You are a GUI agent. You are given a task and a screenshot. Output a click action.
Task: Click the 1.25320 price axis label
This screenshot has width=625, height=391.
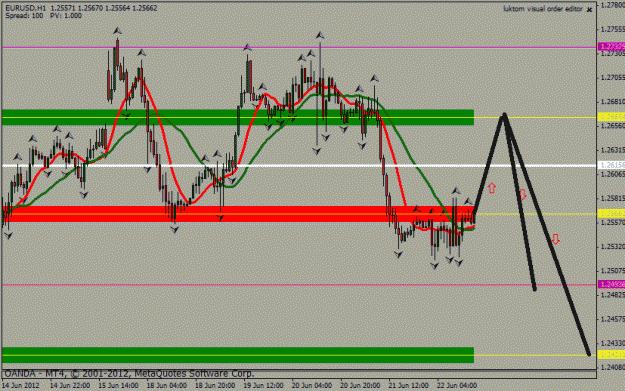[613, 247]
